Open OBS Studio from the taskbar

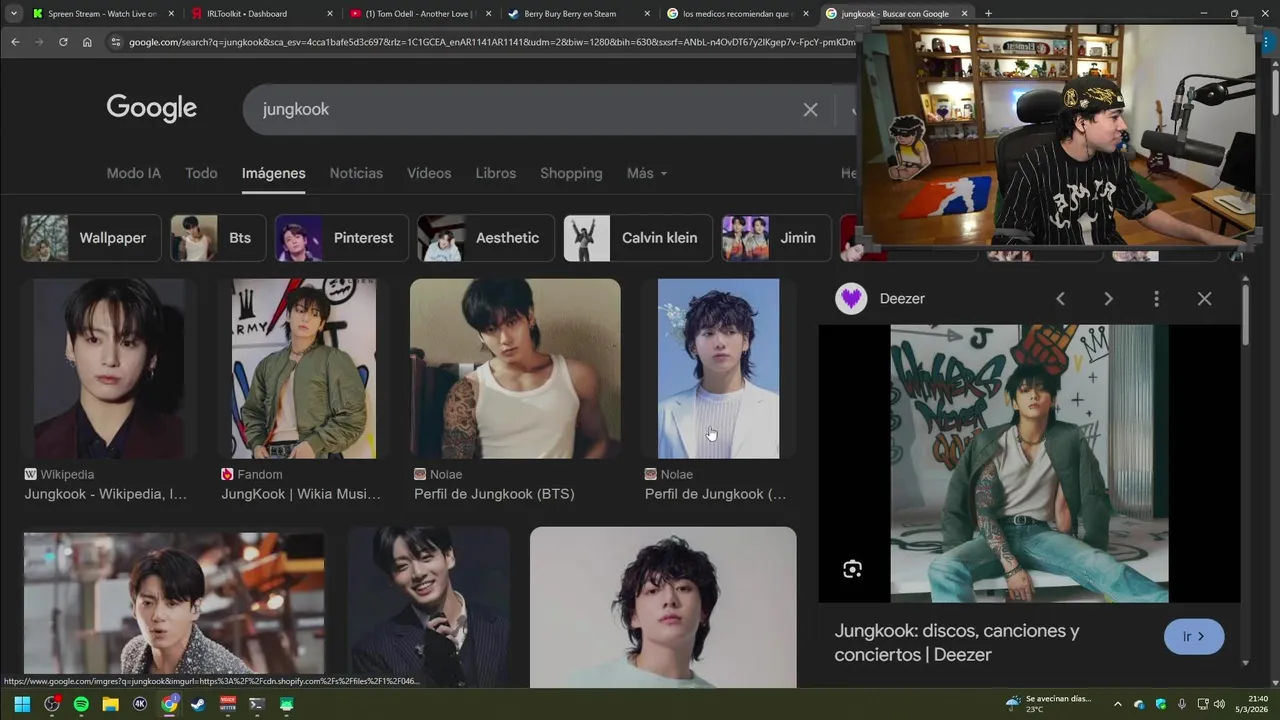[x=52, y=704]
